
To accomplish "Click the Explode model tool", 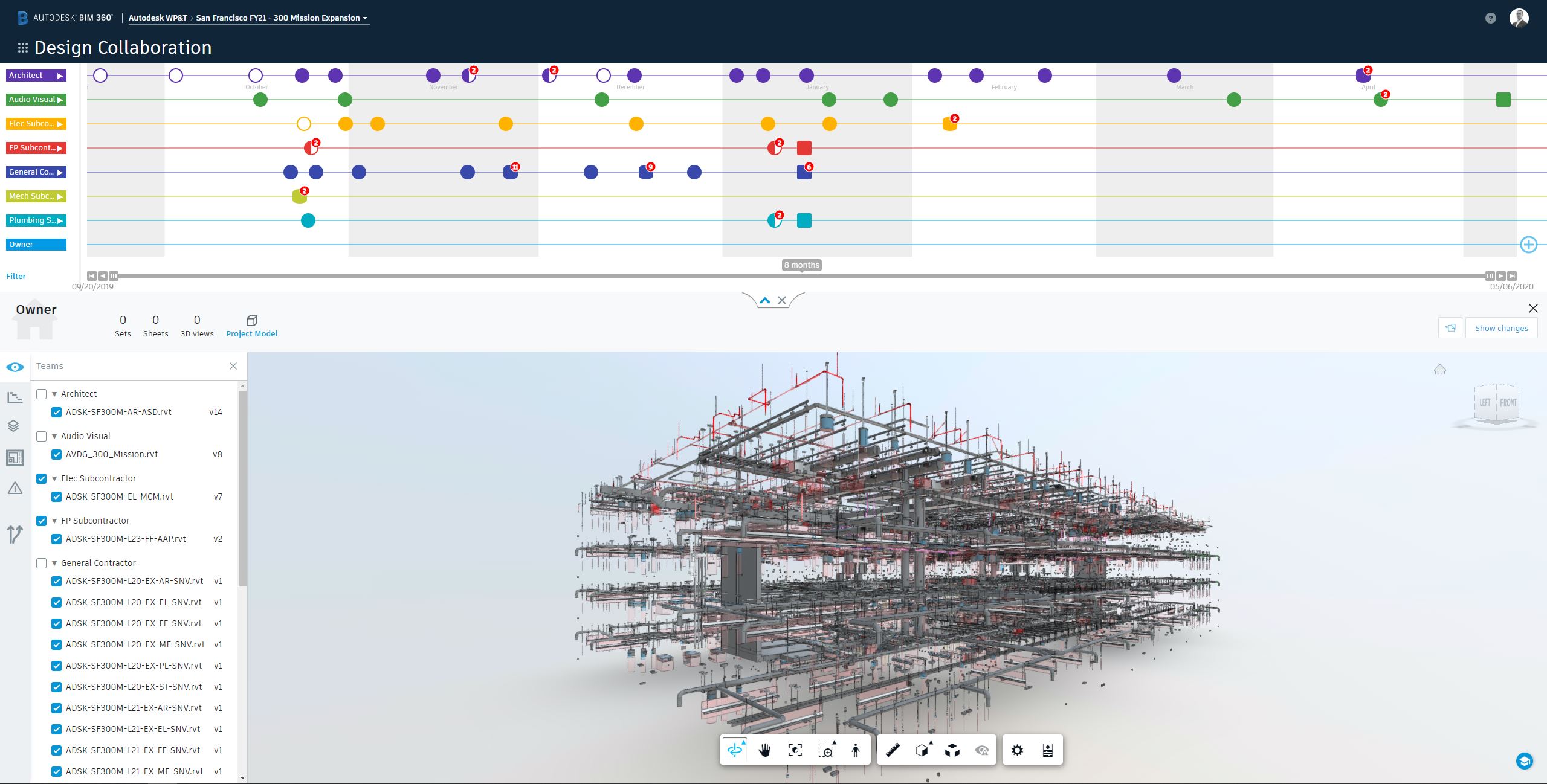I will tap(952, 750).
